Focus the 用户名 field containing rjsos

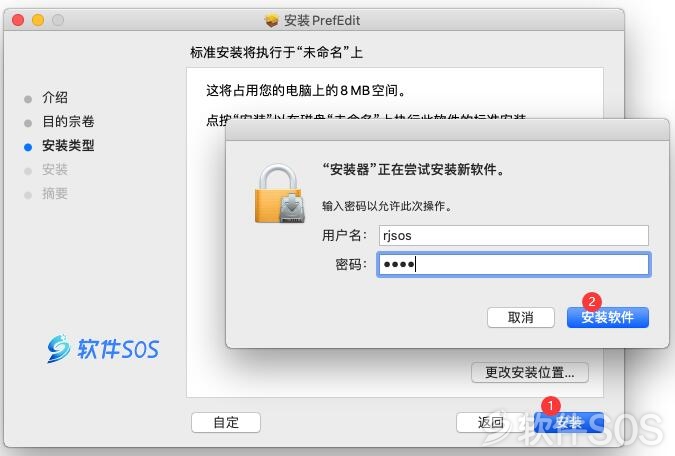(514, 236)
